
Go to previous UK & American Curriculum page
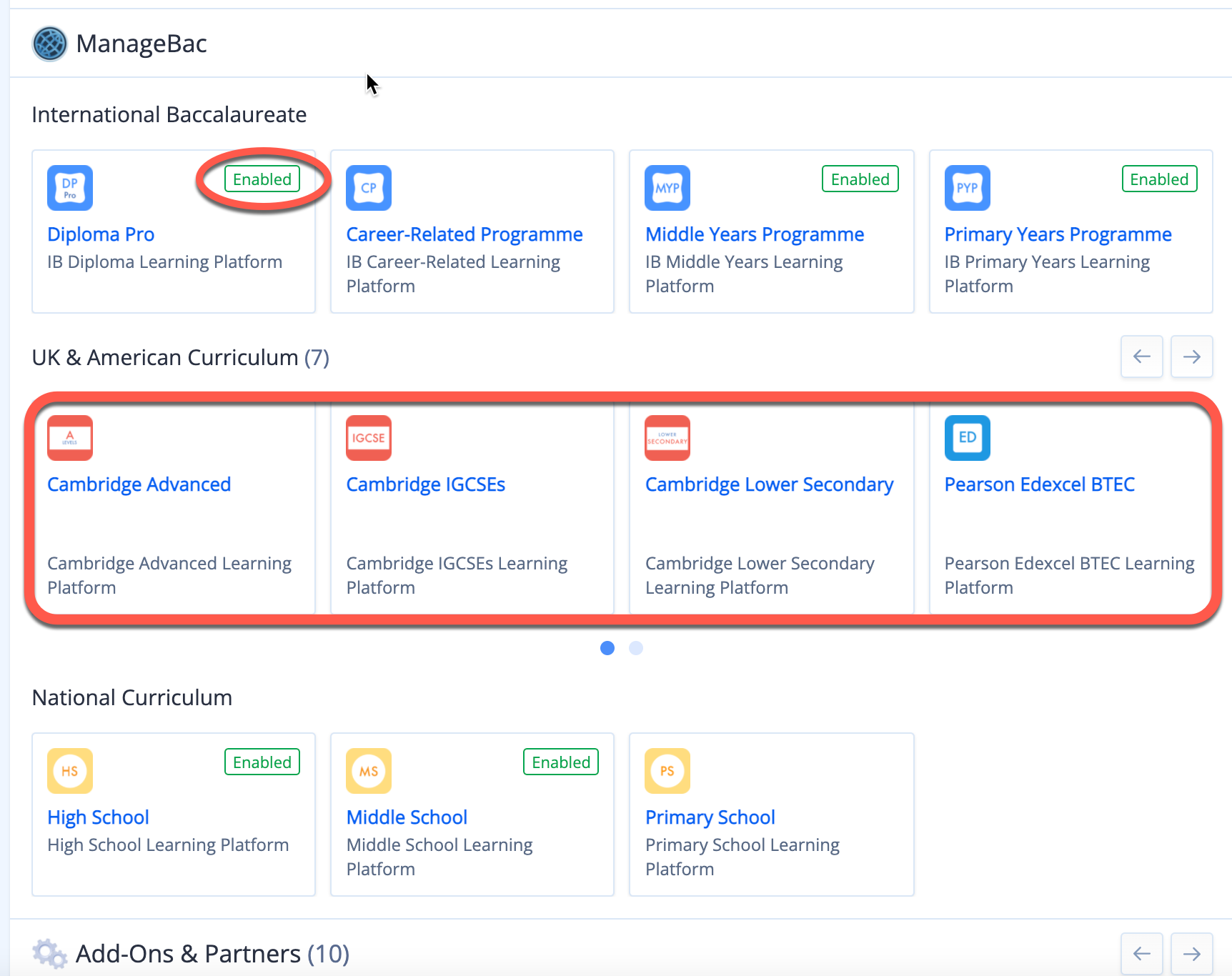[1142, 357]
